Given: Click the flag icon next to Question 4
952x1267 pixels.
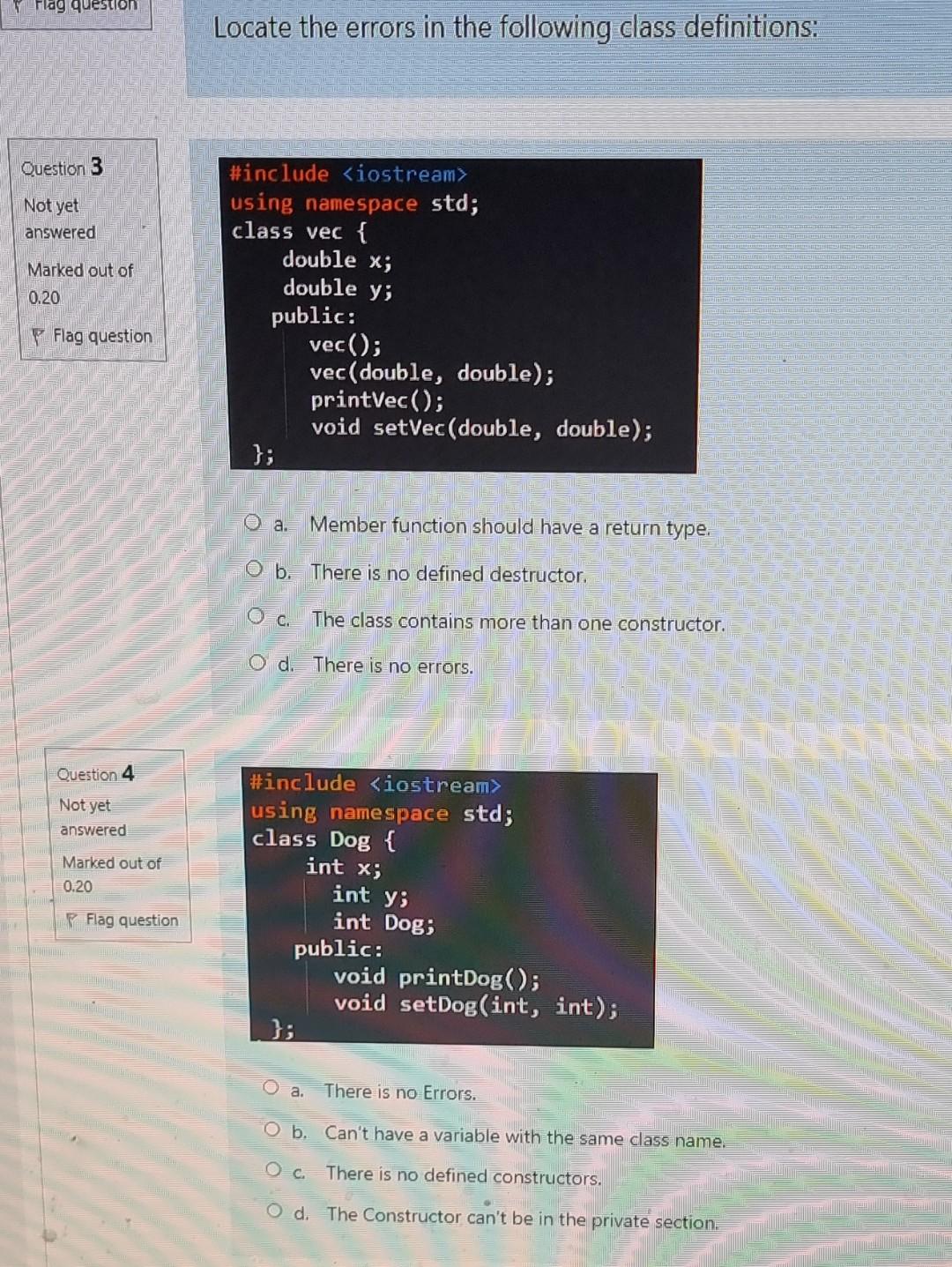Looking at the screenshot, I should (73, 920).
